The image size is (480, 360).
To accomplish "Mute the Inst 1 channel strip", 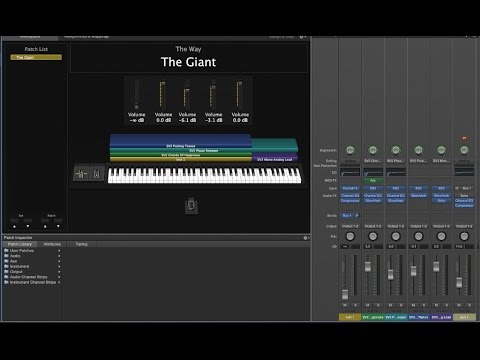I will pyautogui.click(x=345, y=305).
